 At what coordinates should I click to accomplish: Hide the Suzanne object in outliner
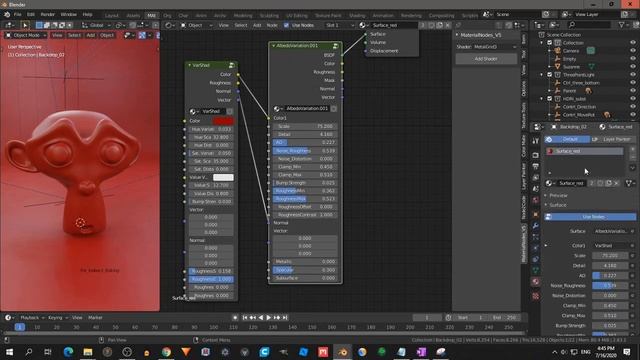pyautogui.click(x=633, y=67)
